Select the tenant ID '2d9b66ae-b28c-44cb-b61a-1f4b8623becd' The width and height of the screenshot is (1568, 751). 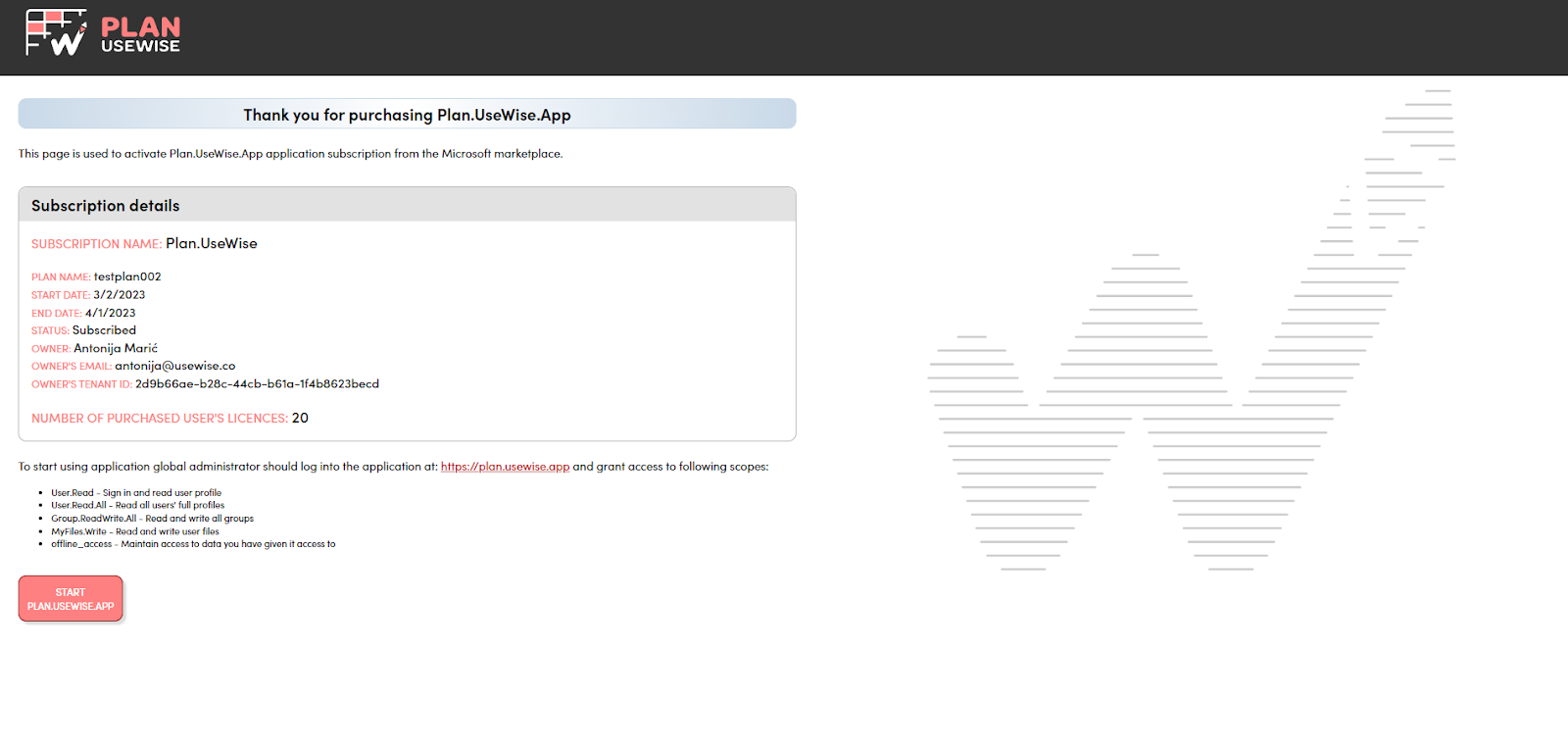click(257, 383)
